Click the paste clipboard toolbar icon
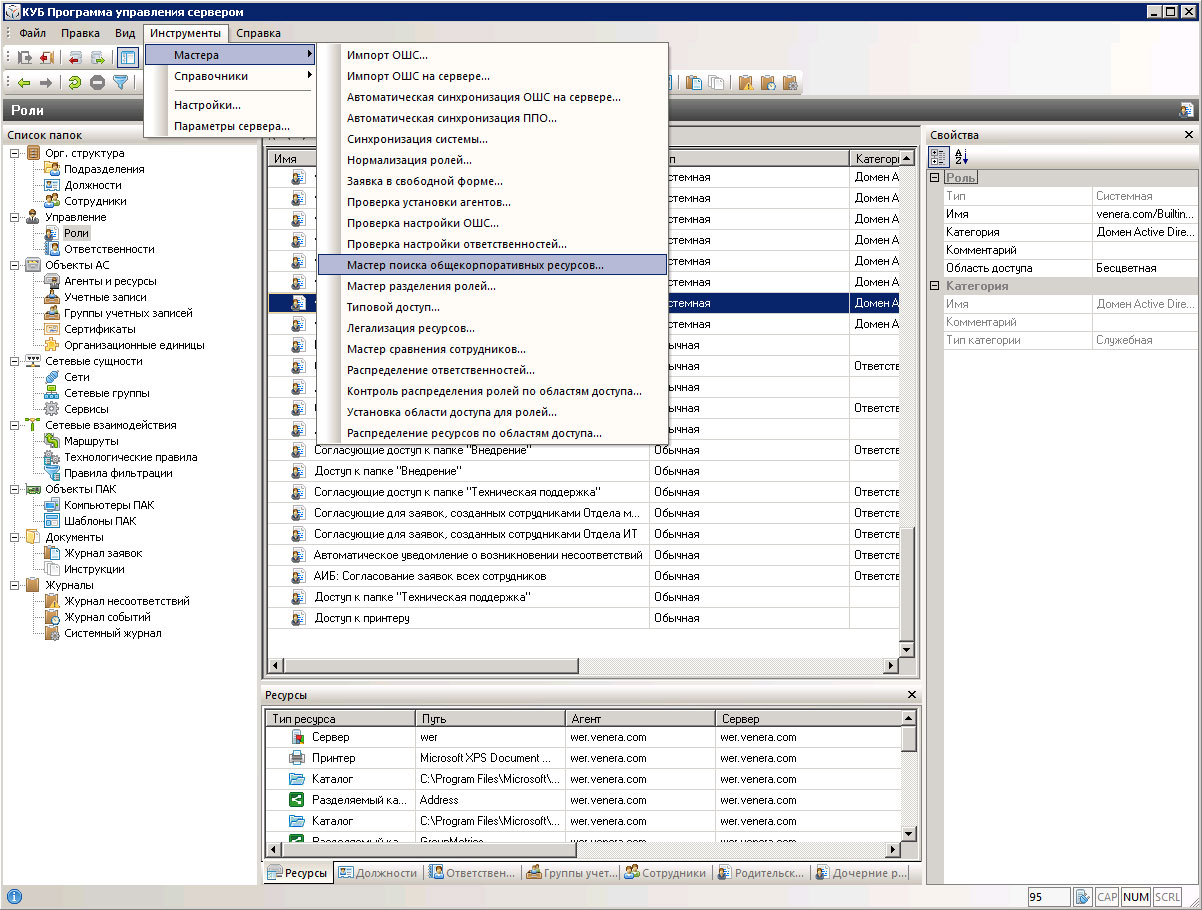The width and height of the screenshot is (1202, 910). pos(695,83)
